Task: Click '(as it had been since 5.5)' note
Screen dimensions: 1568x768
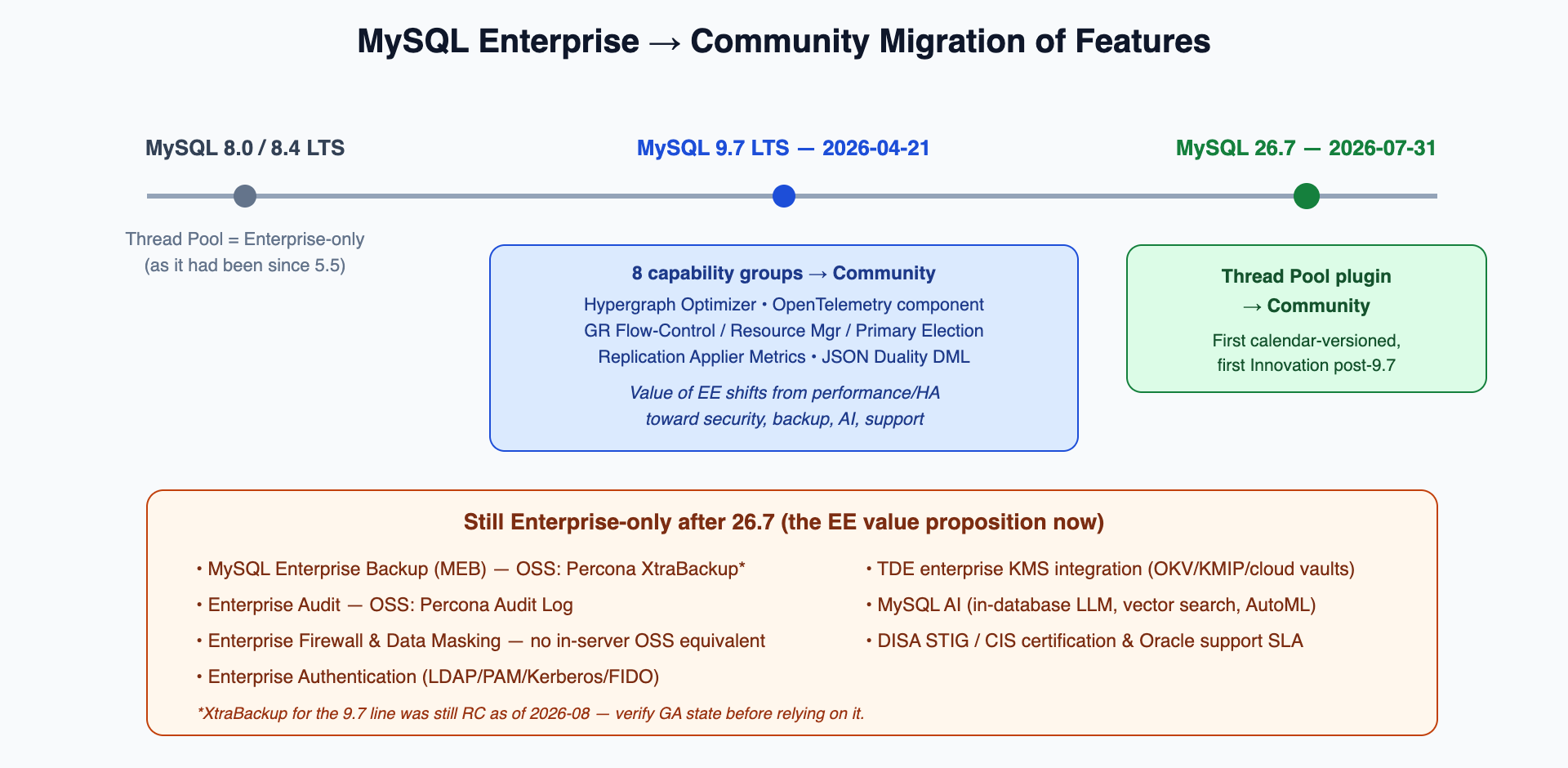Action: click(x=245, y=266)
